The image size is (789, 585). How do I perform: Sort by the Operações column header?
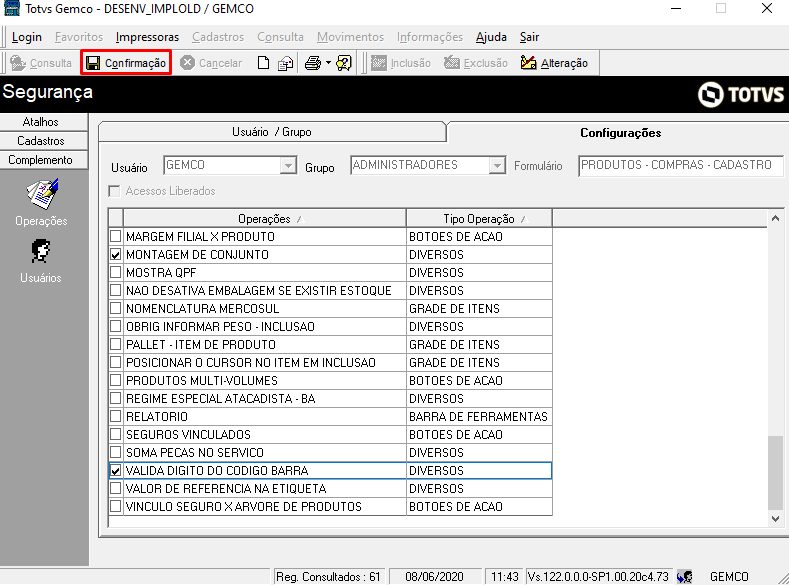[x=265, y=219]
